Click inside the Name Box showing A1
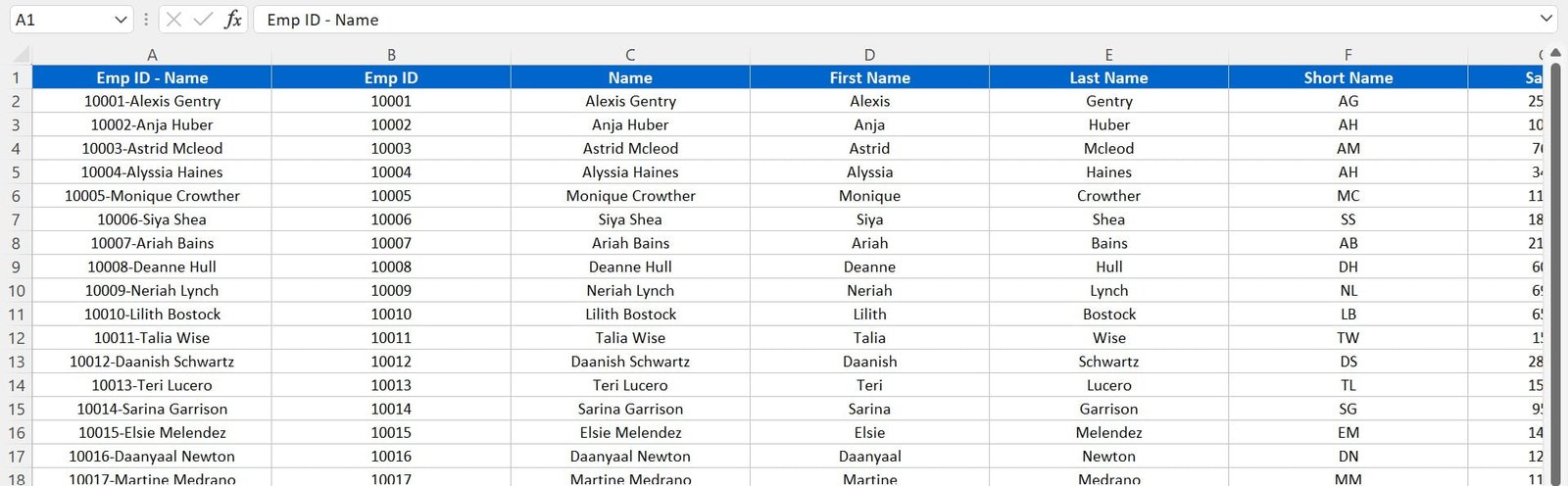The width and height of the screenshot is (1568, 486). 59,20
